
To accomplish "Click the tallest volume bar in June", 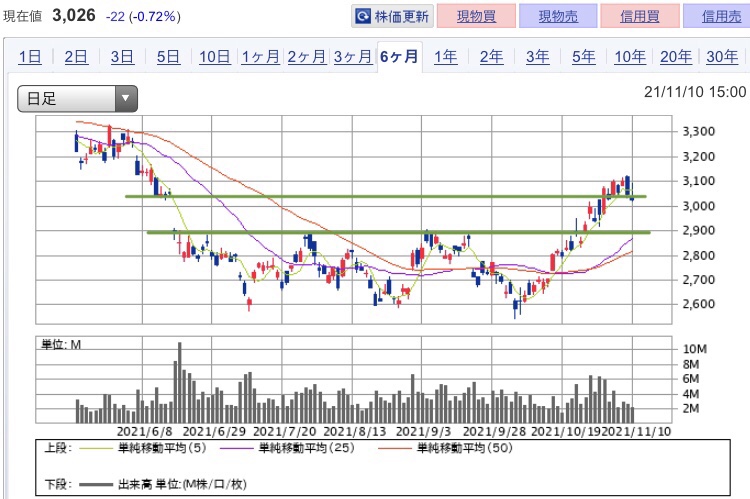I will pos(179,382).
